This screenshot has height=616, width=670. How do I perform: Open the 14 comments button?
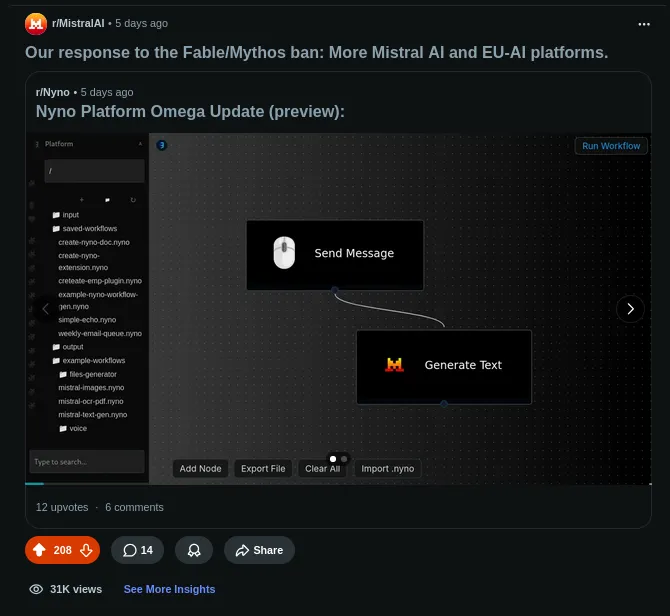(138, 550)
